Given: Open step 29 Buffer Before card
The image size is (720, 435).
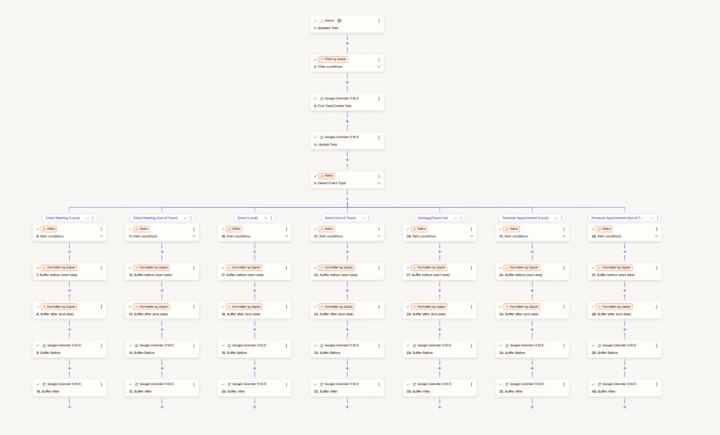Looking at the screenshot, I should [439, 349].
